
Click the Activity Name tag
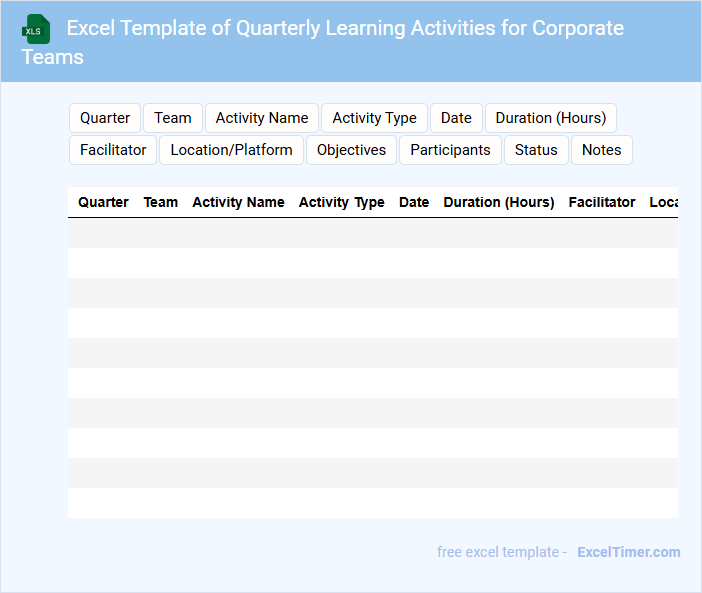click(x=262, y=118)
